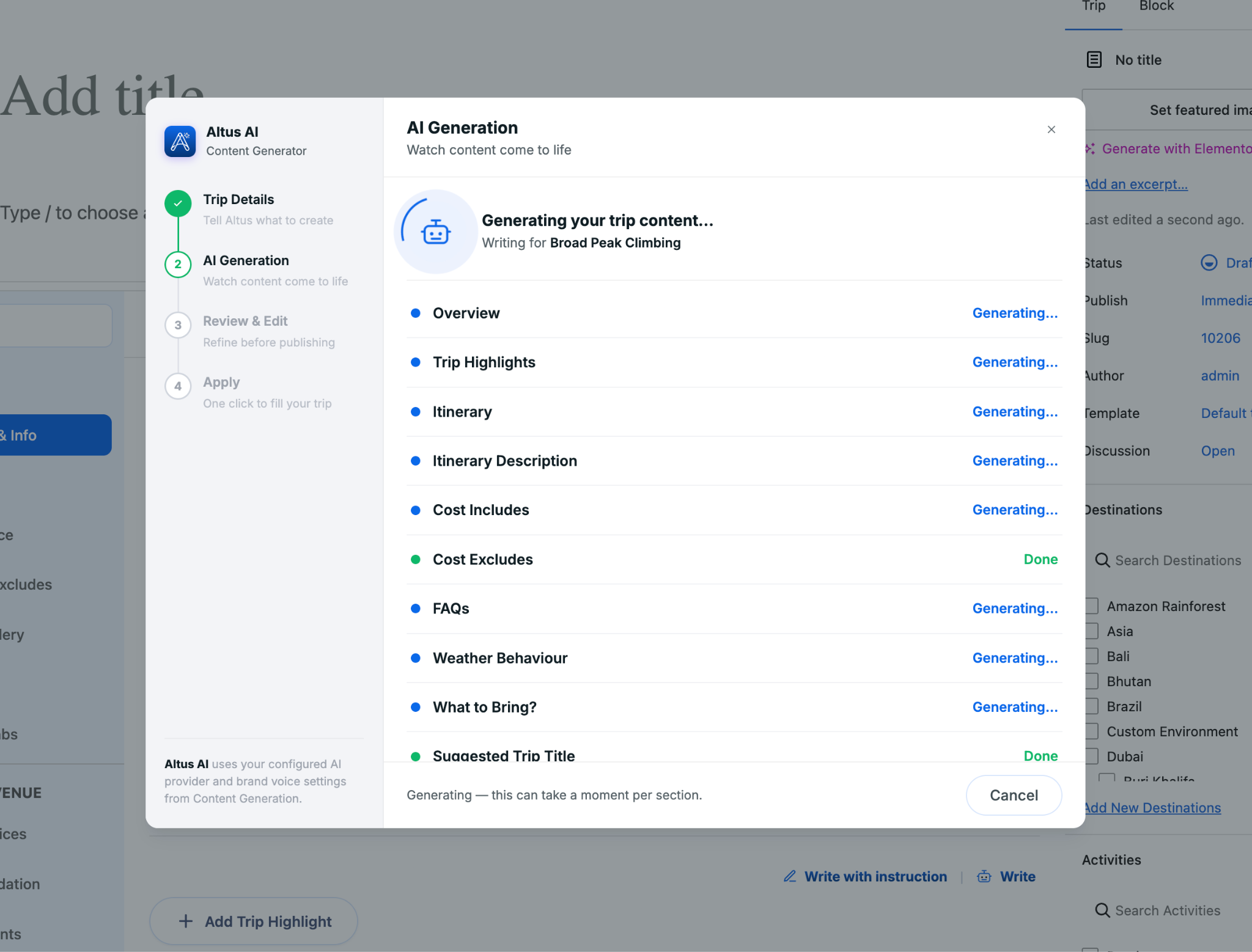Edit the slug value 10206
This screenshot has height=952, width=1252.
click(x=1220, y=338)
